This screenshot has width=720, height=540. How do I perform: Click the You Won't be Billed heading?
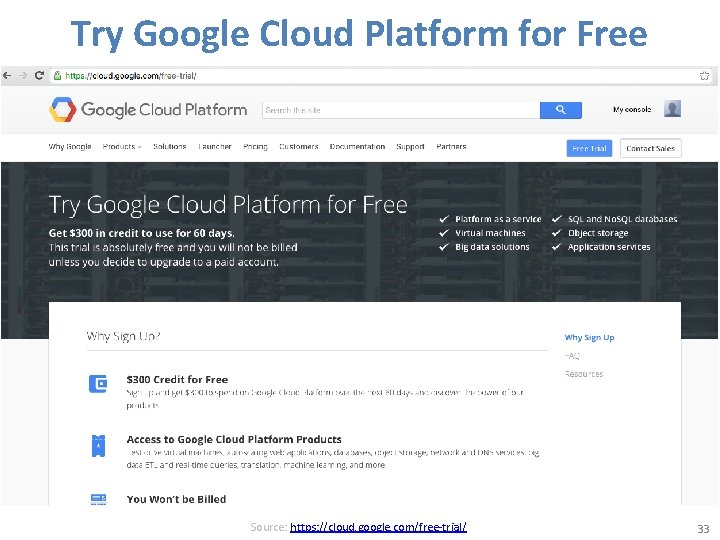(176, 499)
